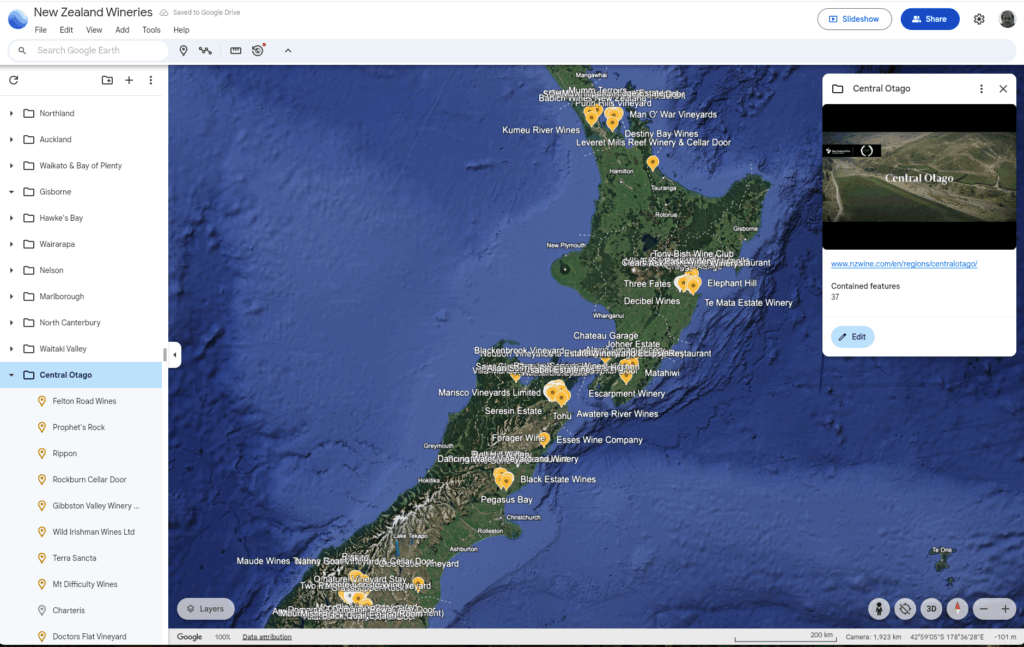This screenshot has height=647, width=1024.
Task: Select the Draw path or polygon tool
Action: tap(206, 50)
